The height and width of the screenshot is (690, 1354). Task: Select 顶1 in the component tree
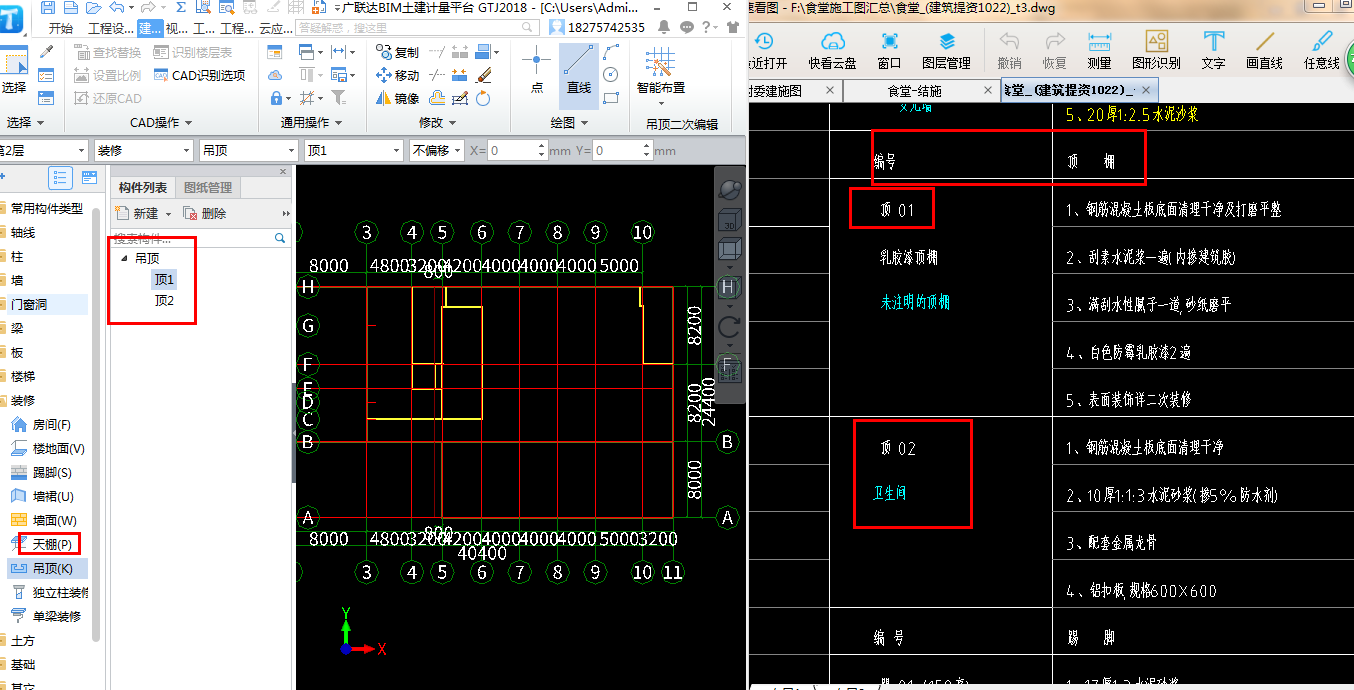coord(164,279)
